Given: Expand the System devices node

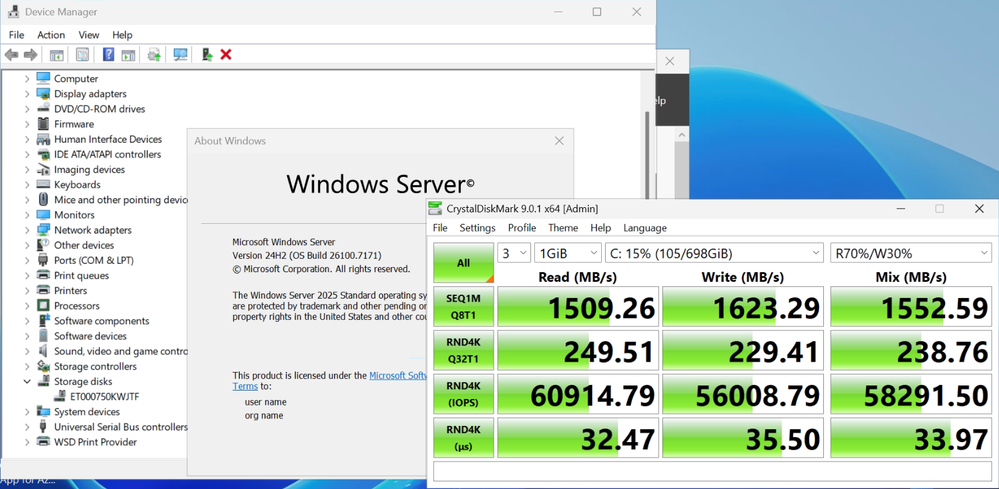Looking at the screenshot, I should pyautogui.click(x=27, y=412).
